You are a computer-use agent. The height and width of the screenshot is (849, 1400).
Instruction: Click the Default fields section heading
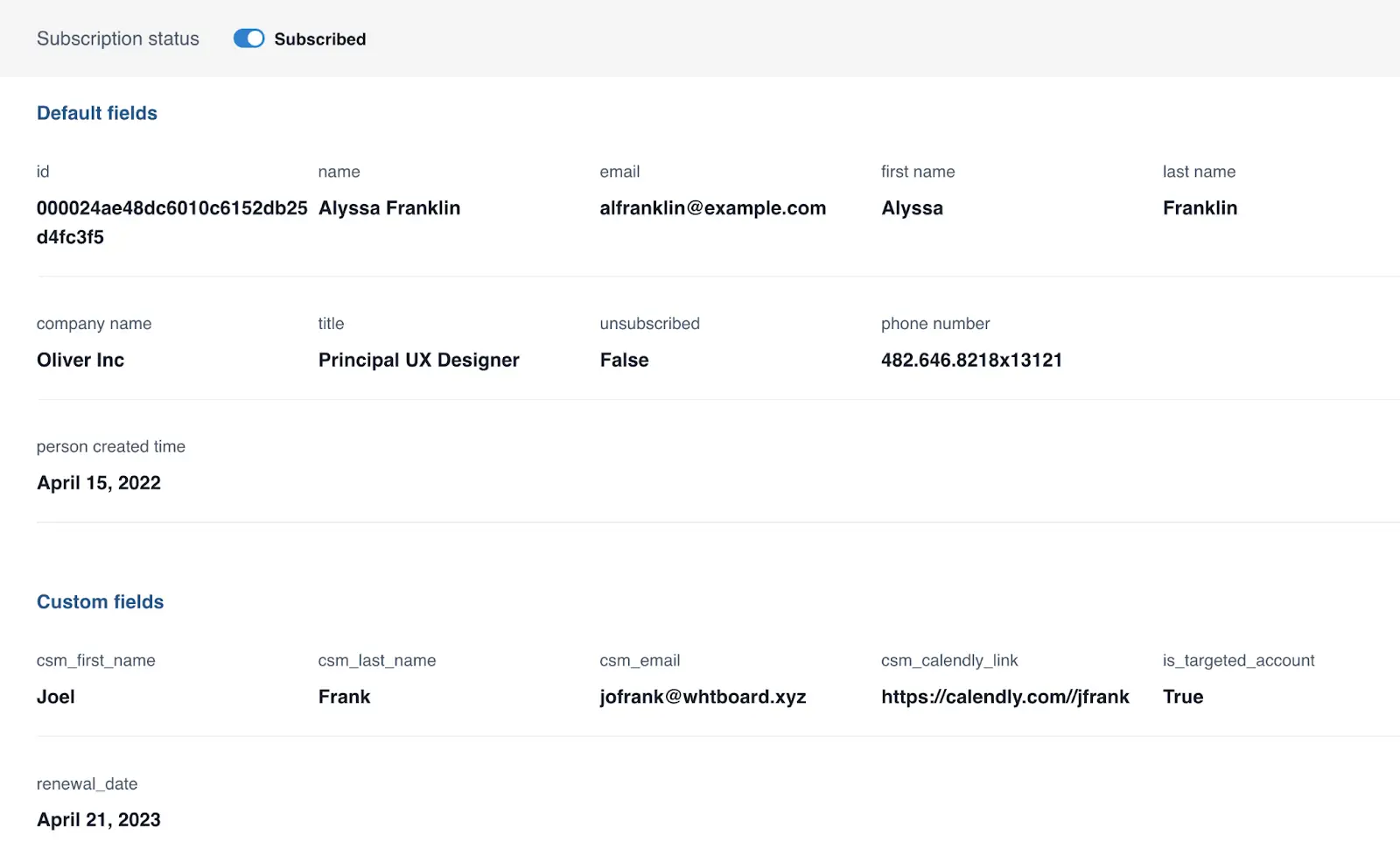coord(97,113)
